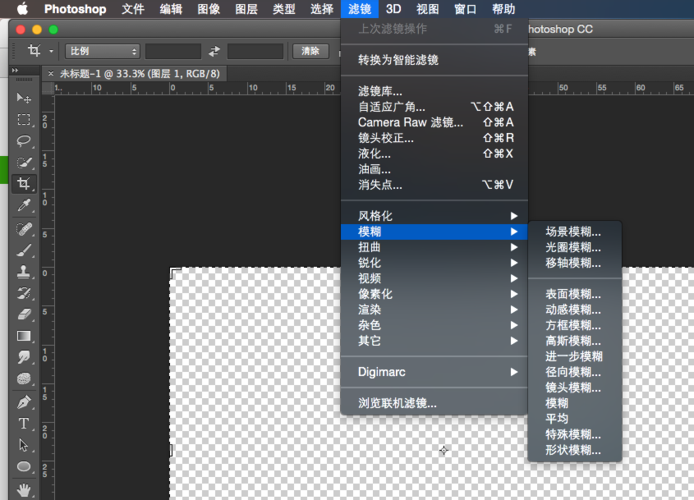This screenshot has width=694, height=500.
Task: Select the Eraser tool
Action: point(23,315)
